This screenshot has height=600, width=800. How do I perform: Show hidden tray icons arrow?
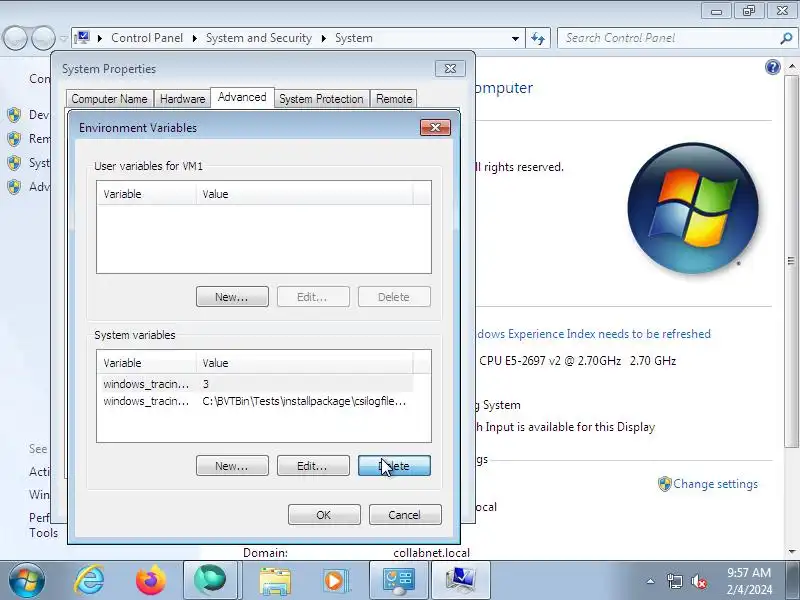(x=651, y=581)
